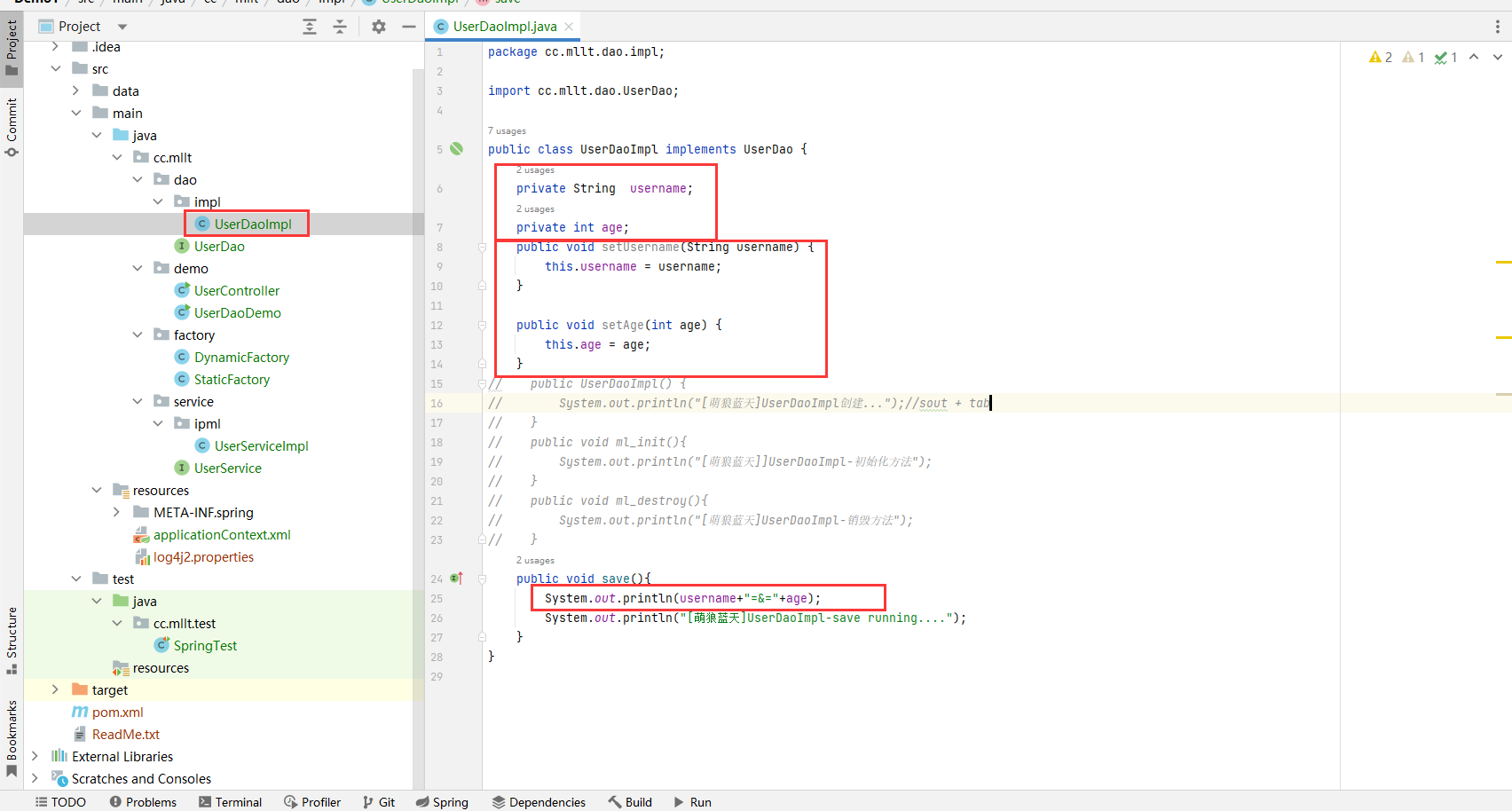Open the Commit tool window tab

[x=12, y=127]
